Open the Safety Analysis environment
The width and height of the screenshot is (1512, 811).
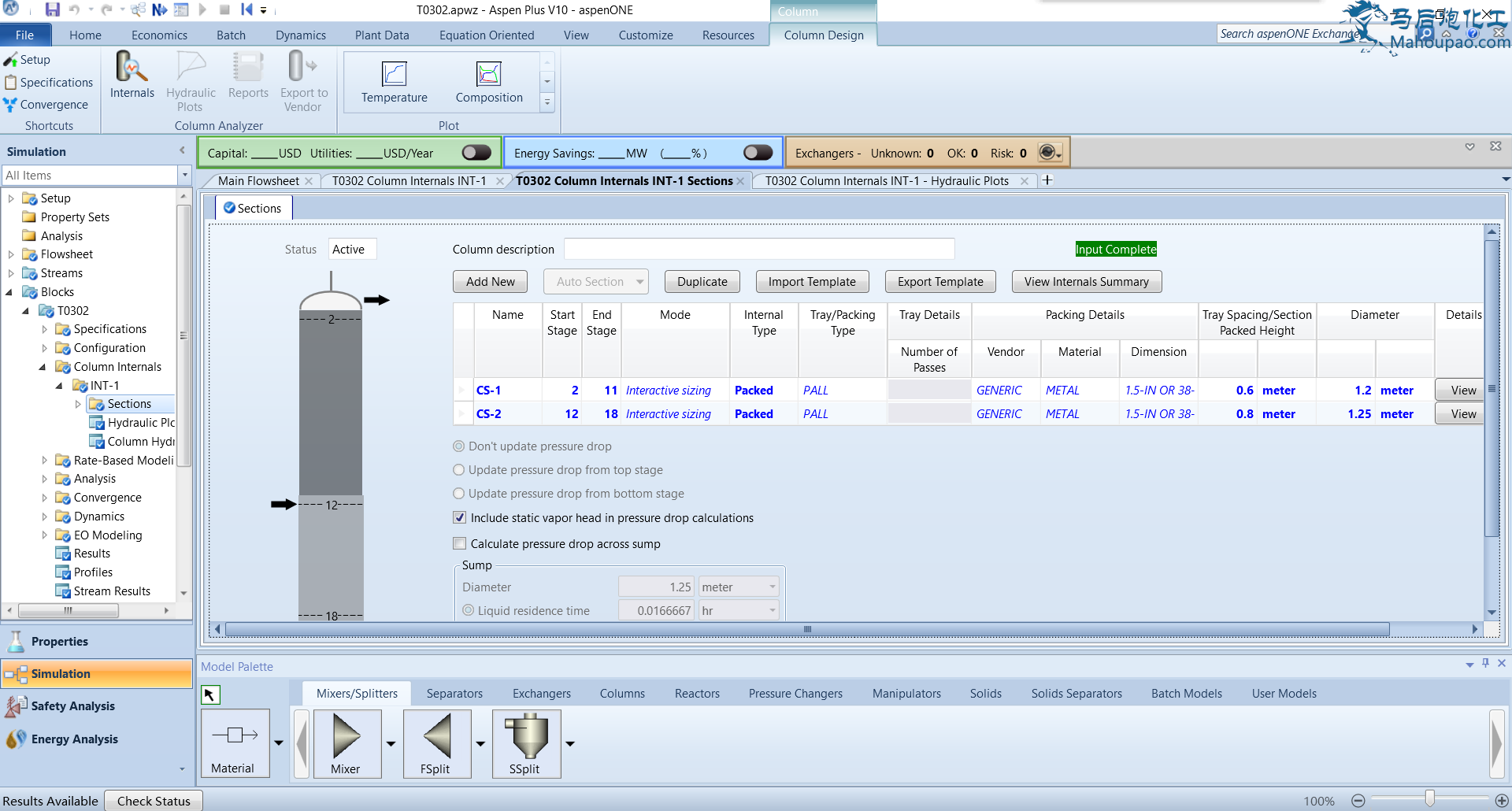tap(96, 706)
